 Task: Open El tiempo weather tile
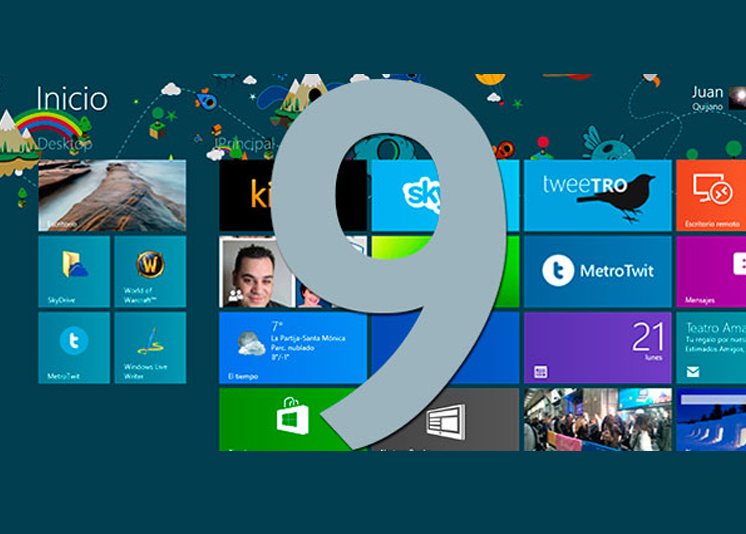293,348
